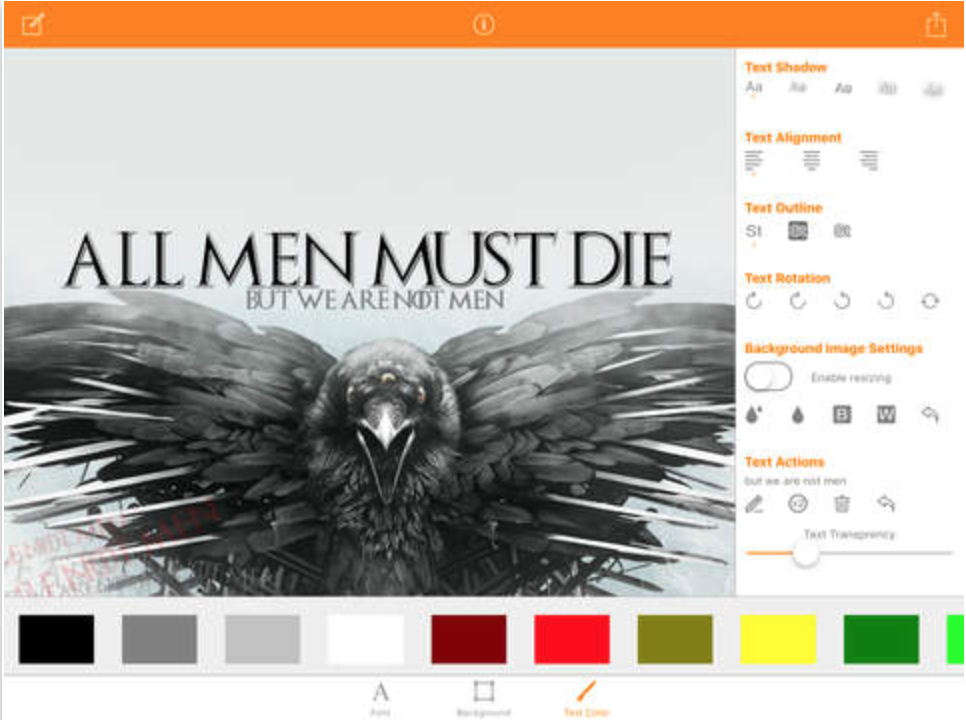966x720 pixels.
Task: Select the 'BUT WE ARE NOT MEN' text on canvas
Action: pos(375,298)
